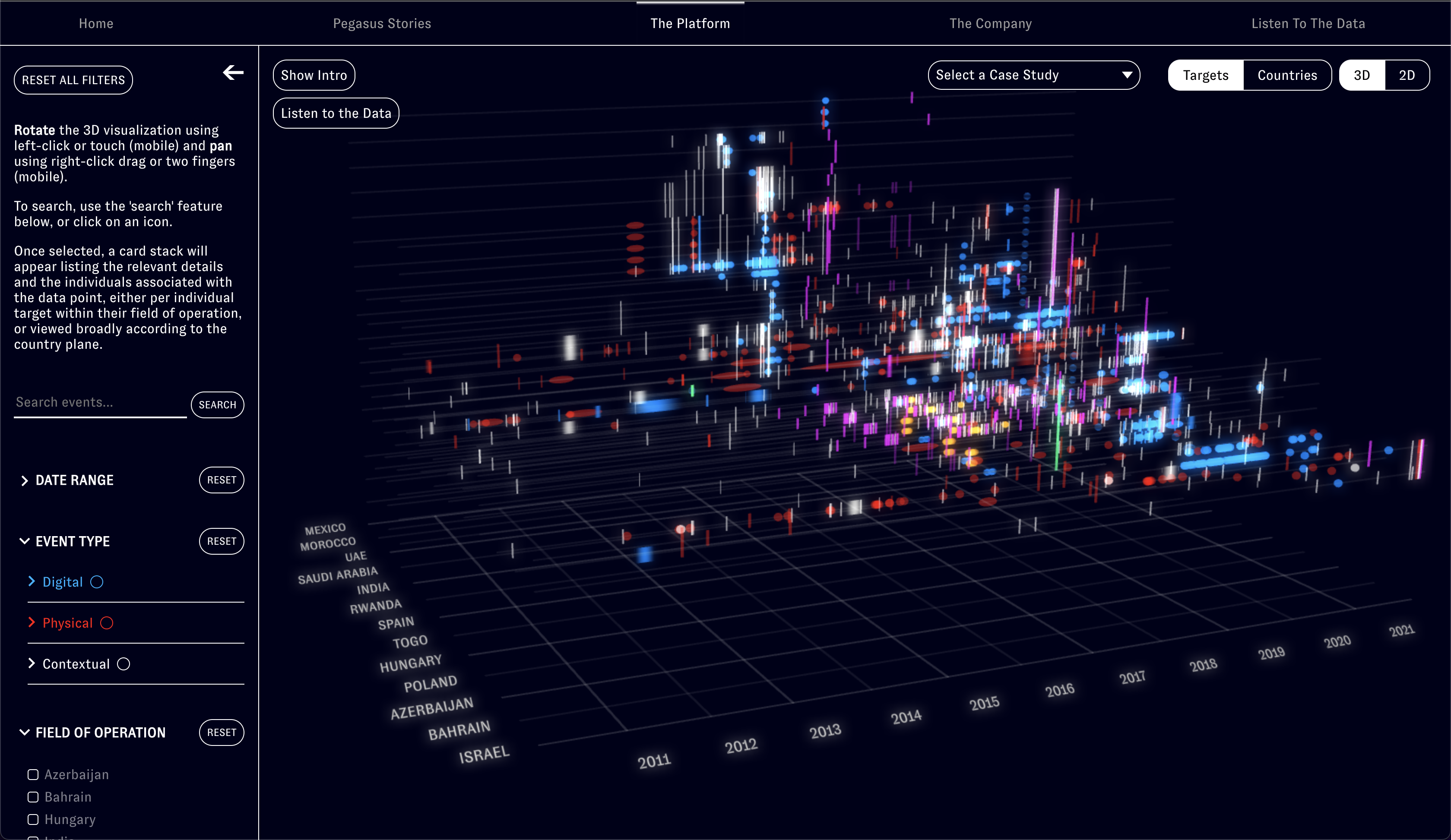
Task: Expand the Physical event type chevron
Action: pyautogui.click(x=32, y=622)
